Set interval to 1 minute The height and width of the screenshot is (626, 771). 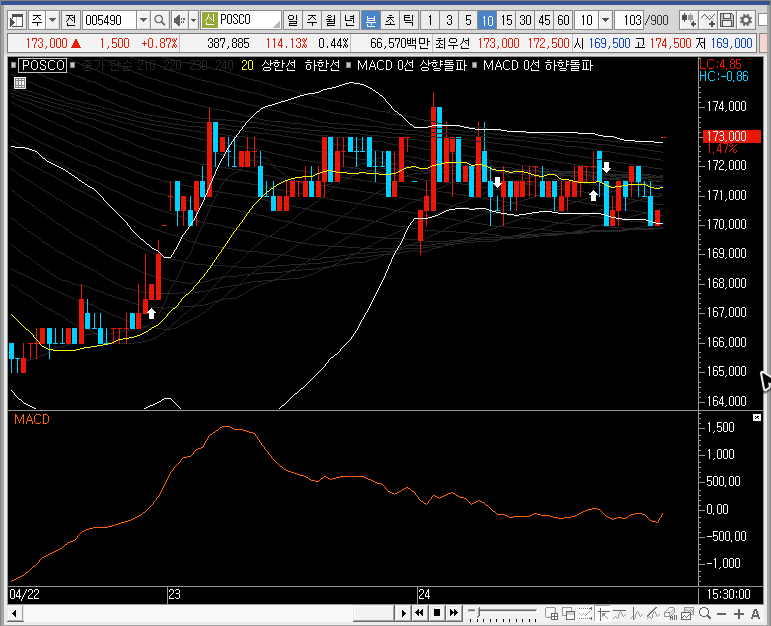(x=430, y=20)
